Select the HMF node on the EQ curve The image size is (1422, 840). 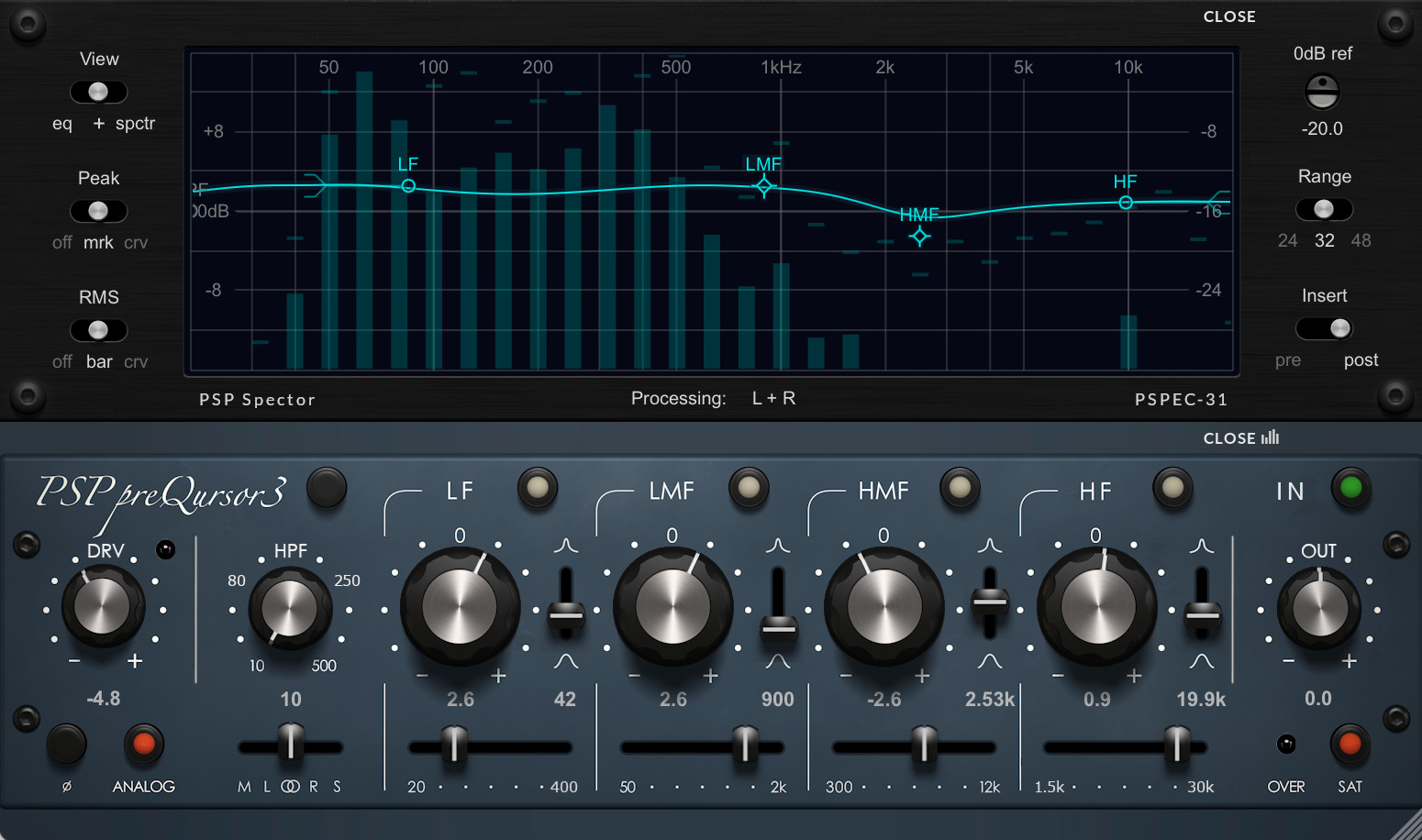point(919,237)
